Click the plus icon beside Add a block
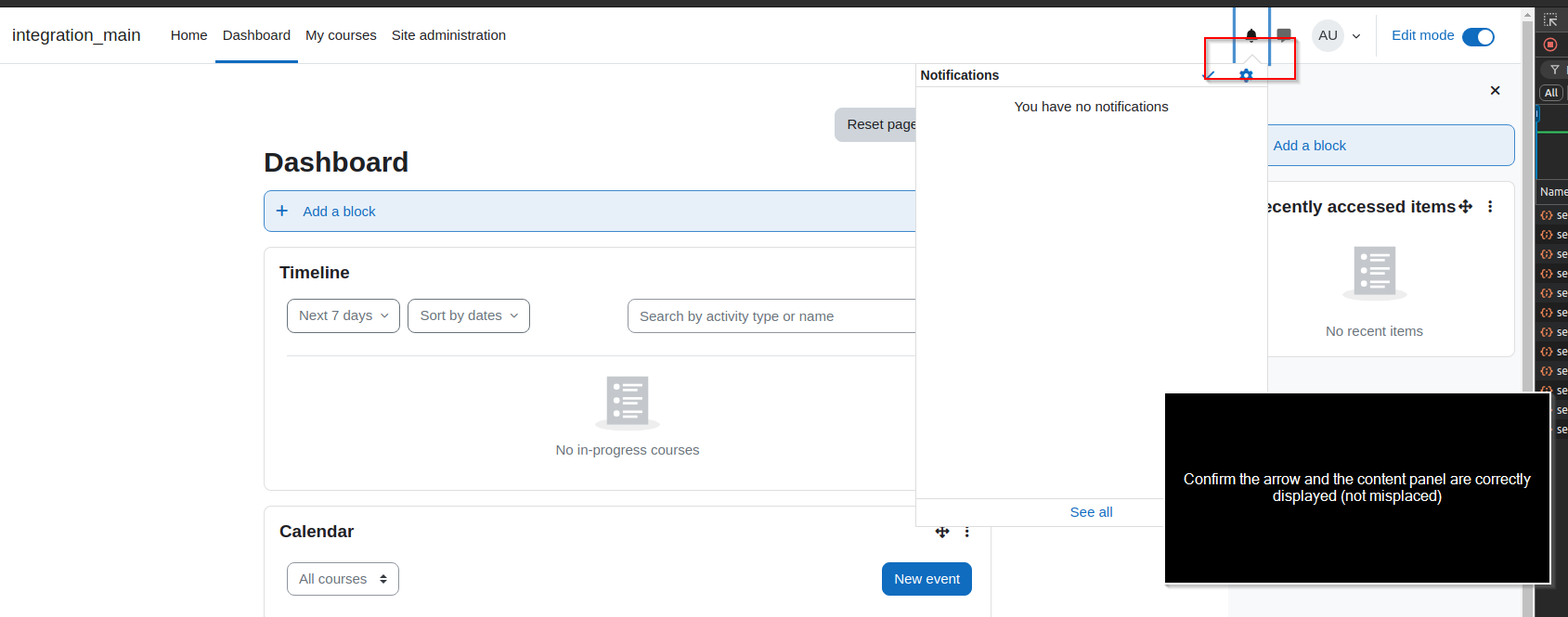 (282, 211)
